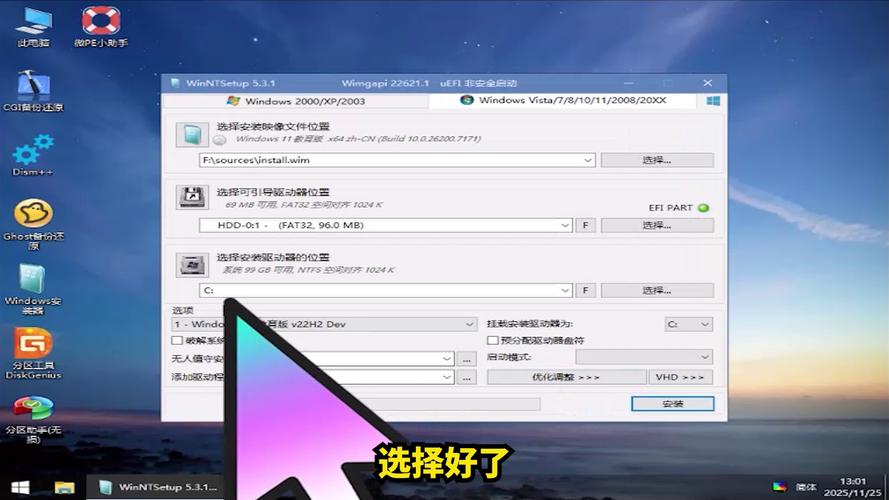Click the 安装 button
Viewport: 889px width, 500px height.
(672, 404)
